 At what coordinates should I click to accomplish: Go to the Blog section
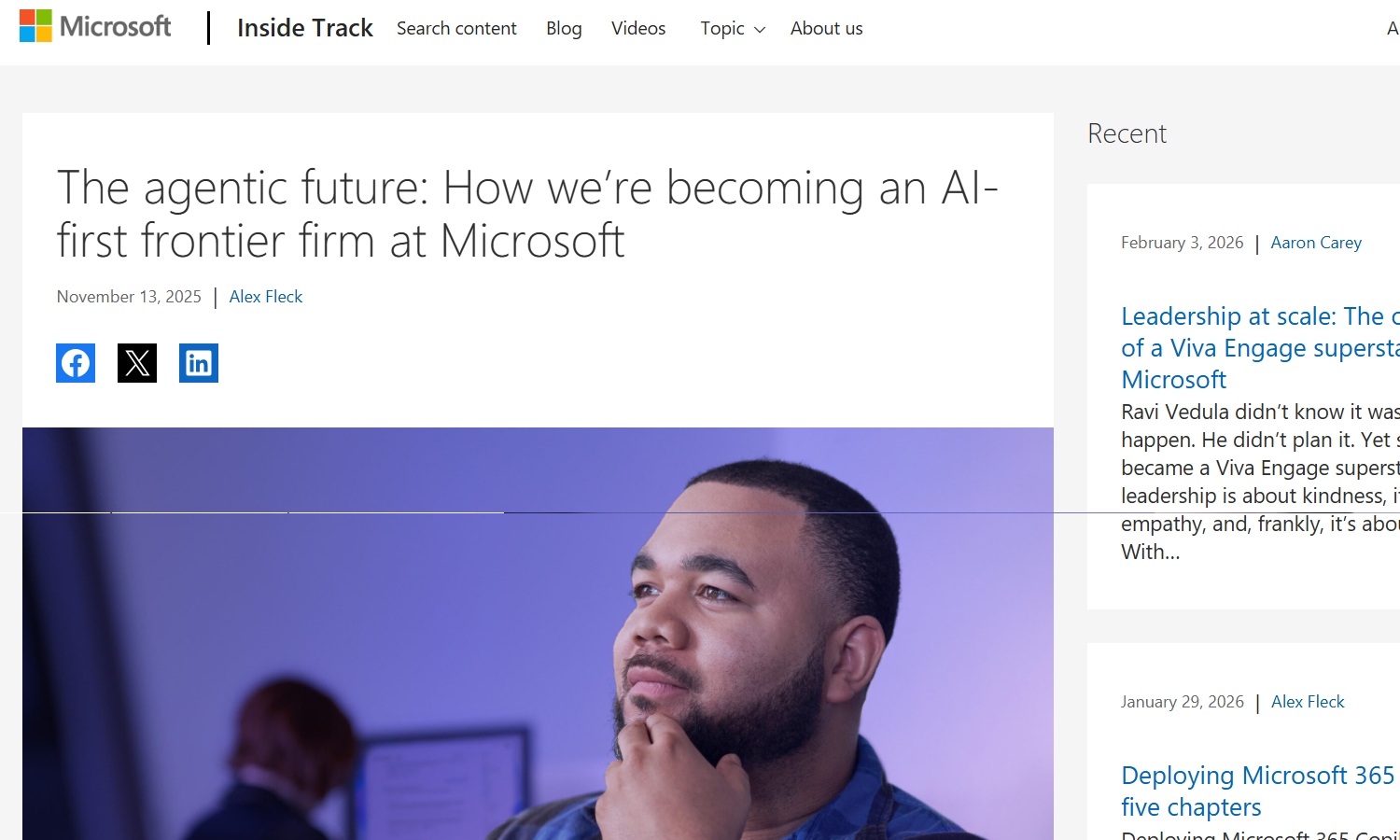564,29
